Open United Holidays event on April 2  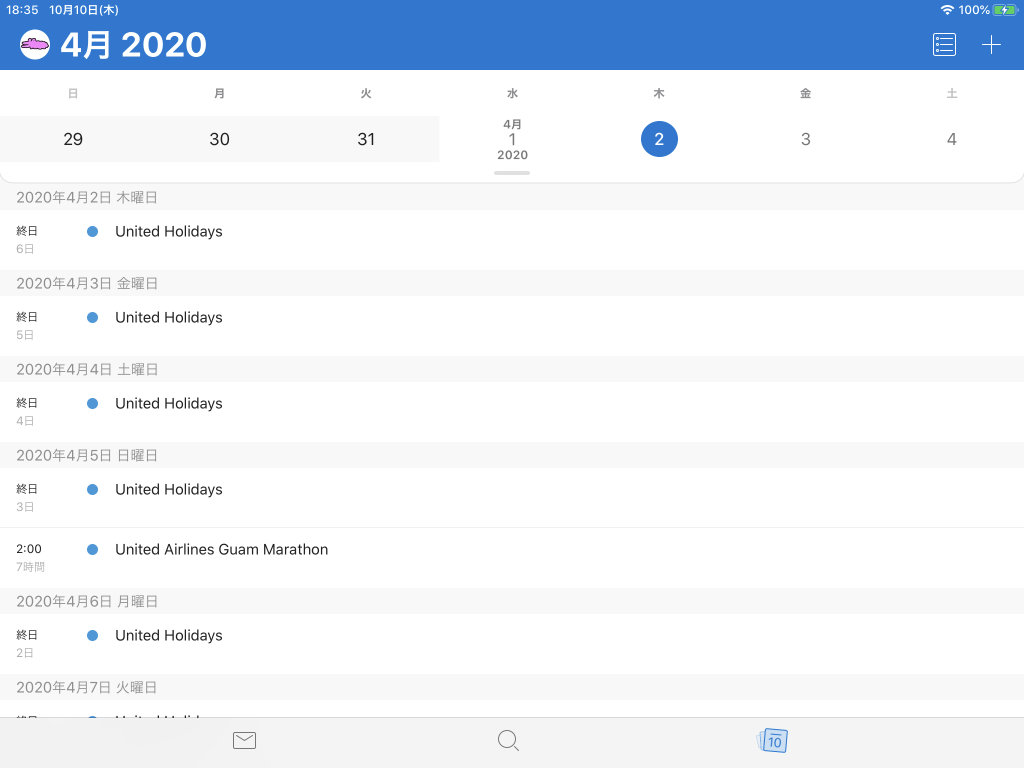512,240
